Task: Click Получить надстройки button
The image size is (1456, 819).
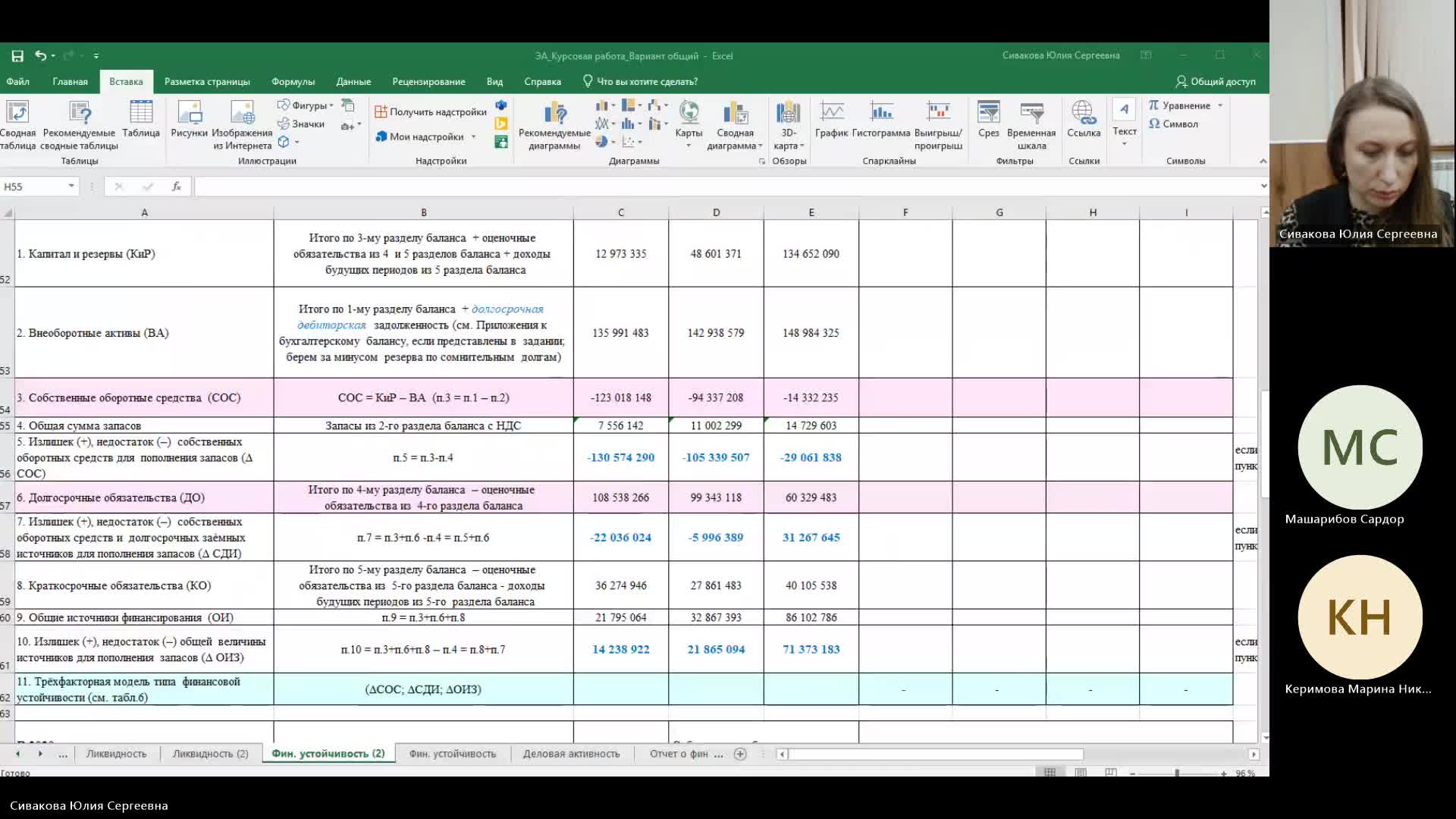Action: 431,111
